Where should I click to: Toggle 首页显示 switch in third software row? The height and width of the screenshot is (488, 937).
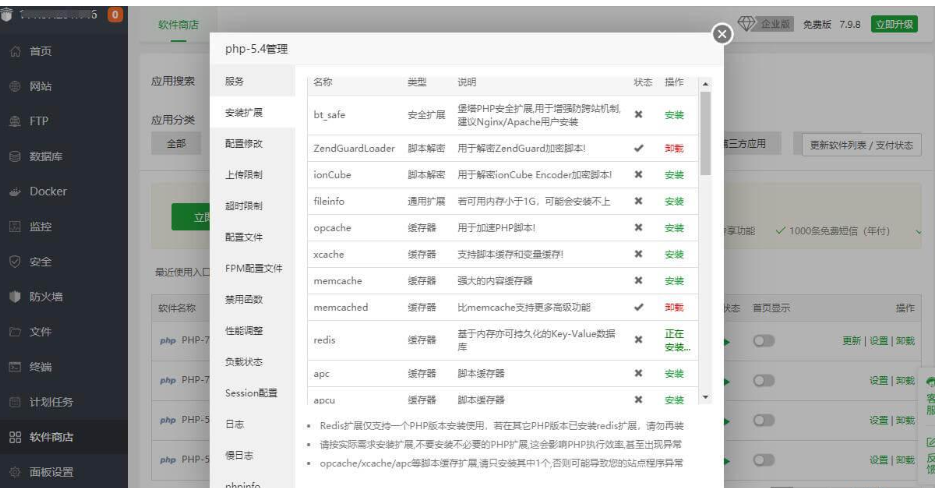764,421
